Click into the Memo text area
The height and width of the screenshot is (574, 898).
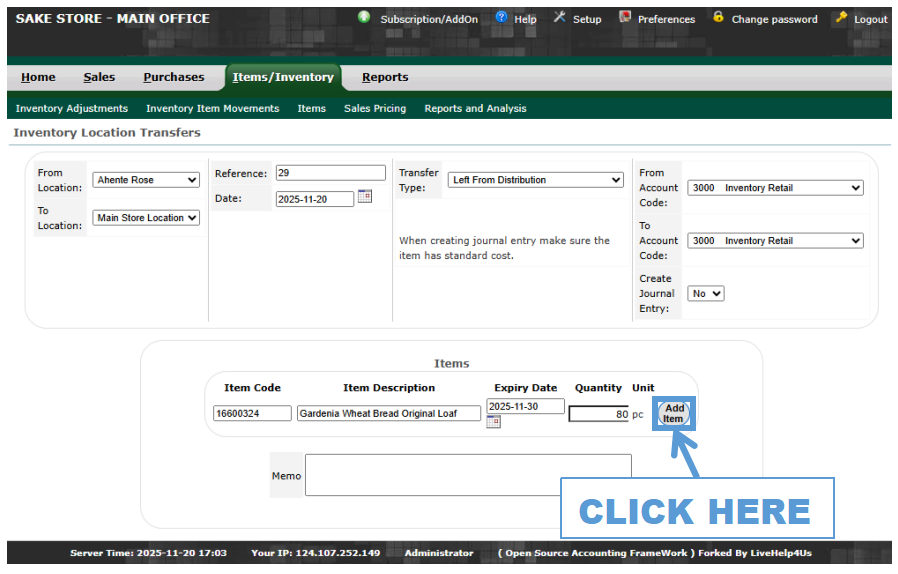click(468, 475)
